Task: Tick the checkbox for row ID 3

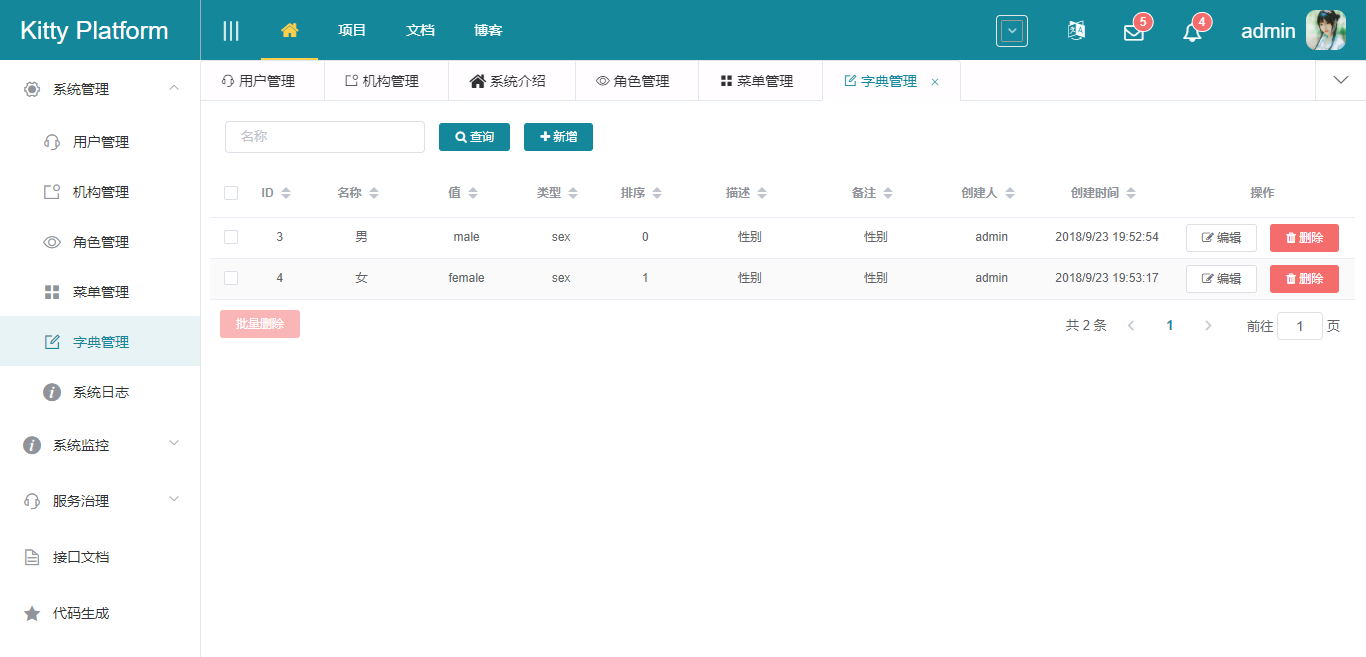Action: 231,237
